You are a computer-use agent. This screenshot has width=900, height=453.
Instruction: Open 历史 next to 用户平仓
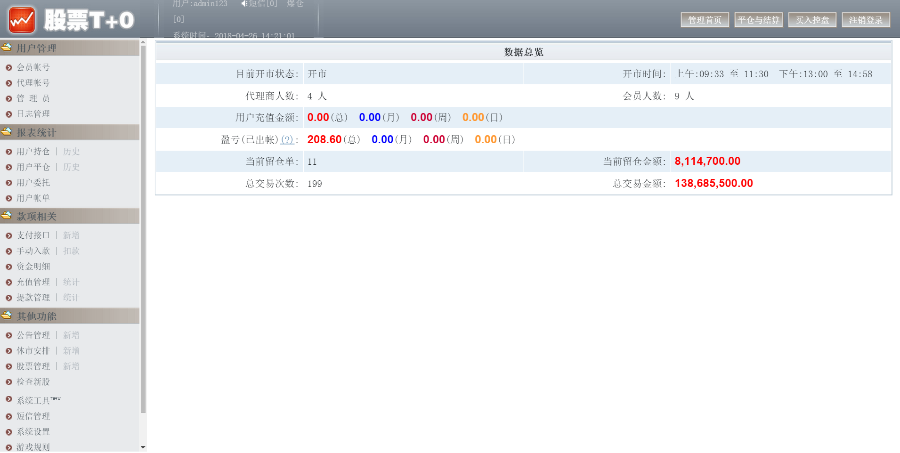pyautogui.click(x=71, y=167)
